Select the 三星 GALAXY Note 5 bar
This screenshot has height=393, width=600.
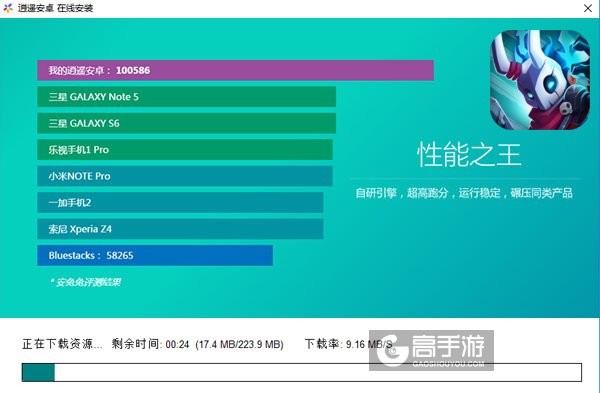[x=187, y=97]
